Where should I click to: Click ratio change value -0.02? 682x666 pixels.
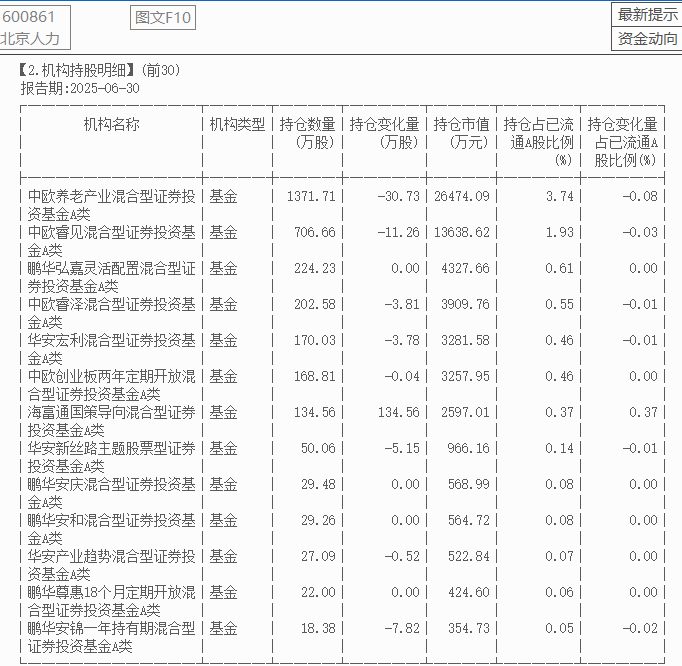pyautogui.click(x=640, y=629)
